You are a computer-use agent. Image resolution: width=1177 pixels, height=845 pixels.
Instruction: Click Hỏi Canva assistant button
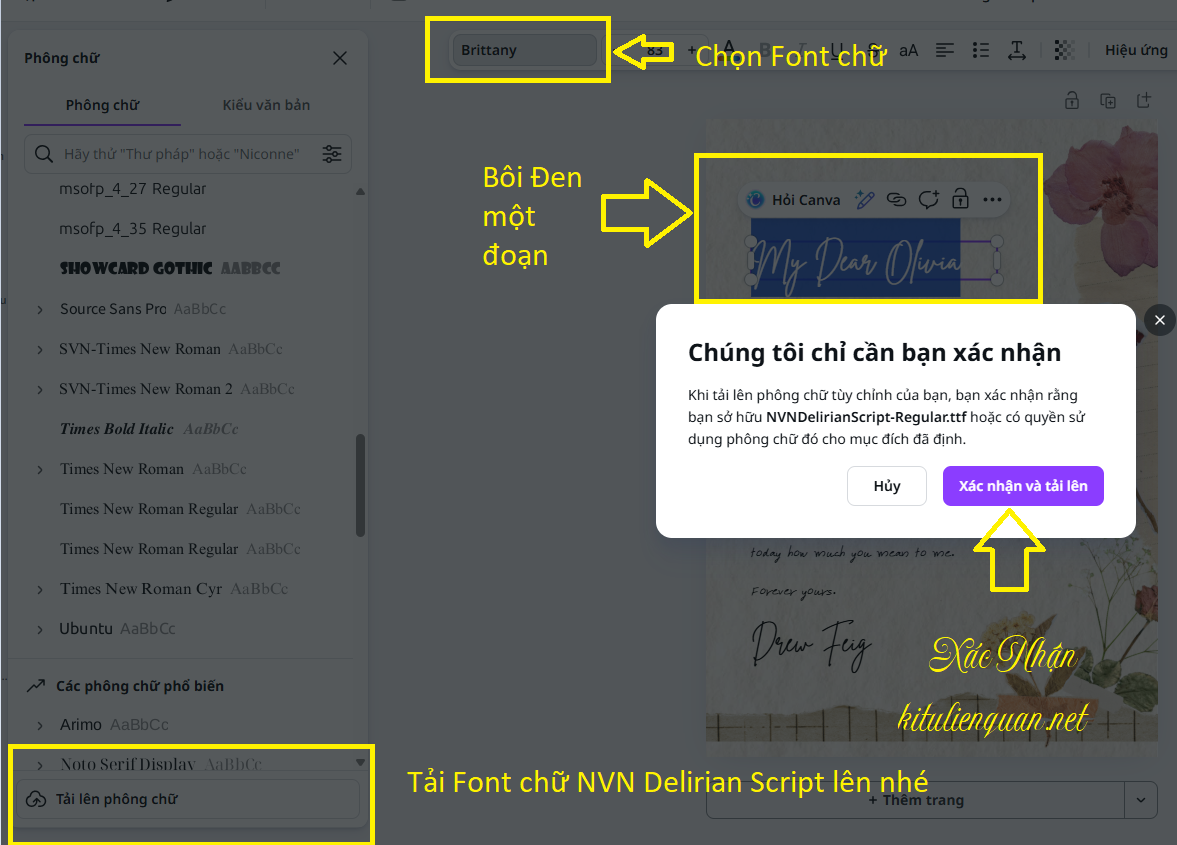pyautogui.click(x=794, y=200)
